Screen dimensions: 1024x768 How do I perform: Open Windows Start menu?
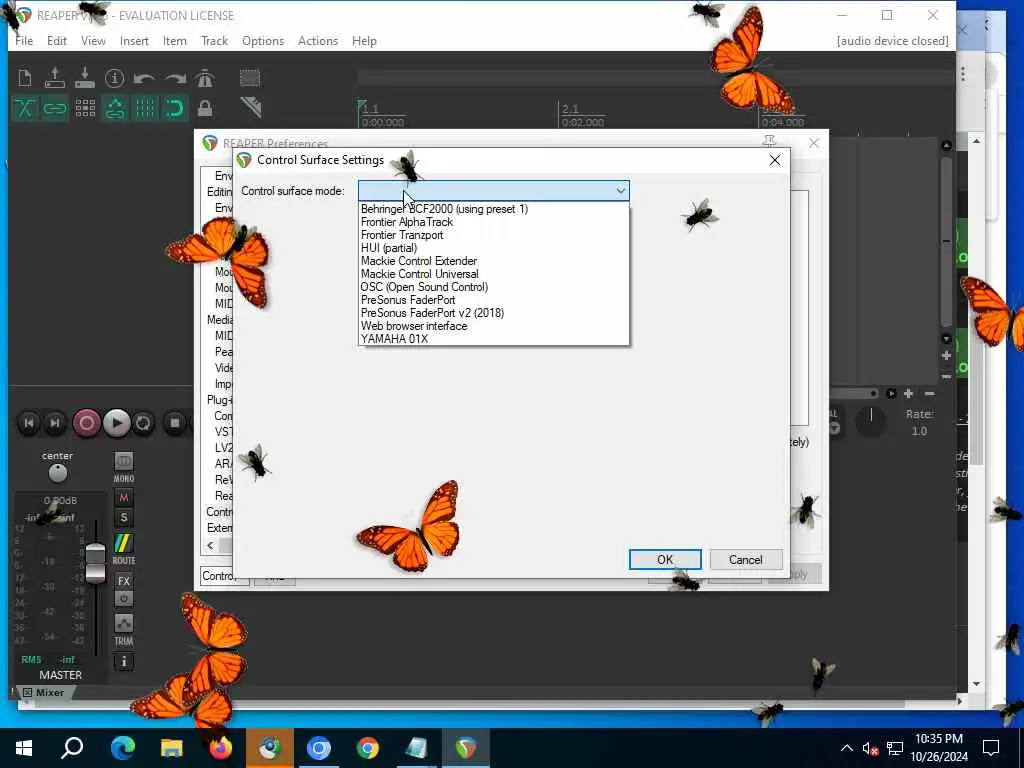(24, 748)
